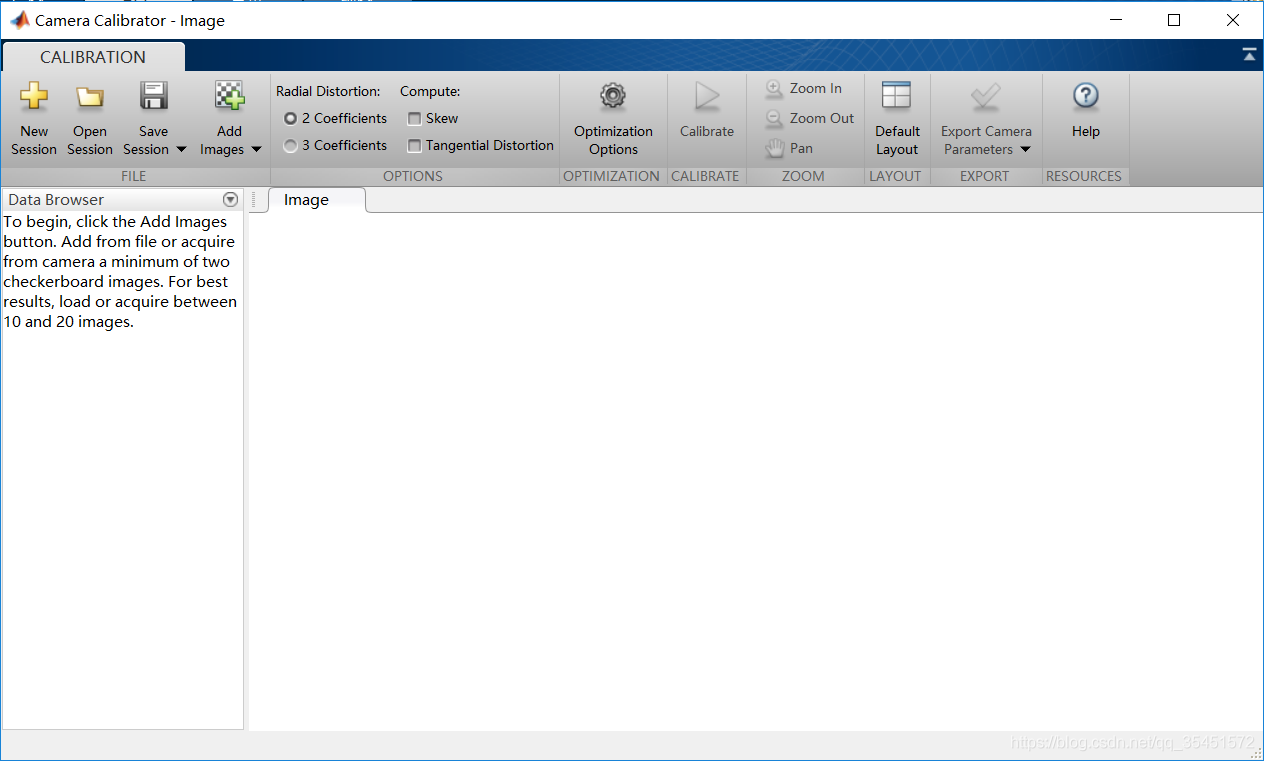Image resolution: width=1264 pixels, height=761 pixels.
Task: Click the Add Images checkerboard icon
Action: (230, 96)
